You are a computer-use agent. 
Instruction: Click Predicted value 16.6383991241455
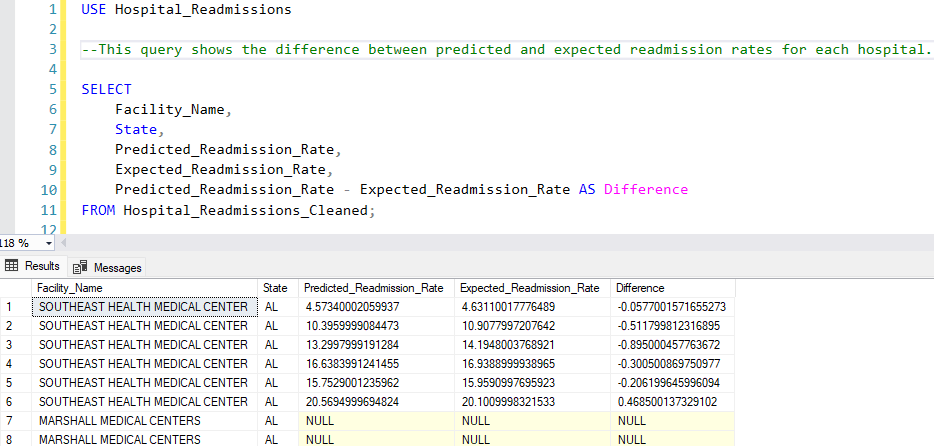pos(376,364)
